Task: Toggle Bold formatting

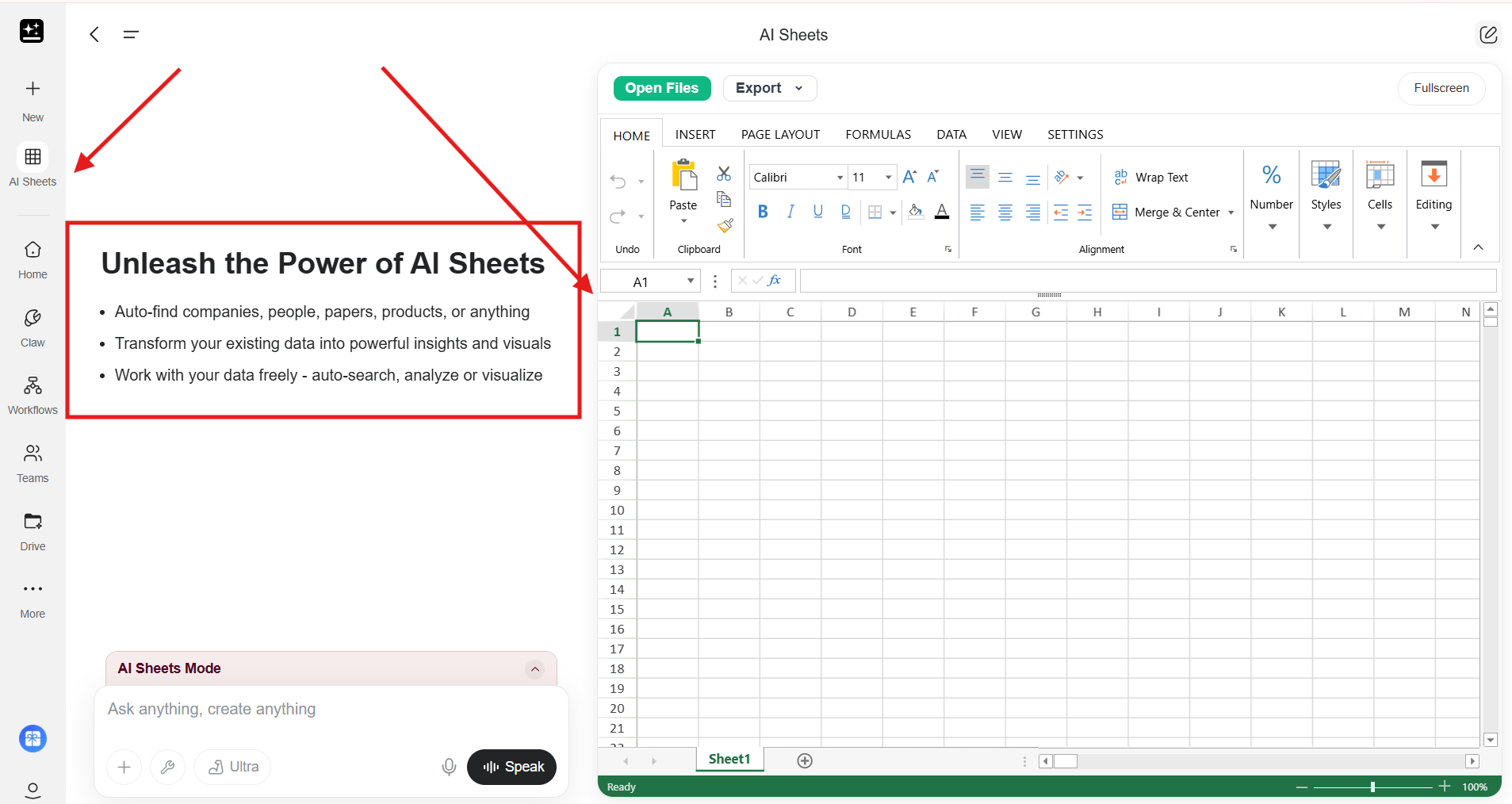Action: pyautogui.click(x=763, y=212)
